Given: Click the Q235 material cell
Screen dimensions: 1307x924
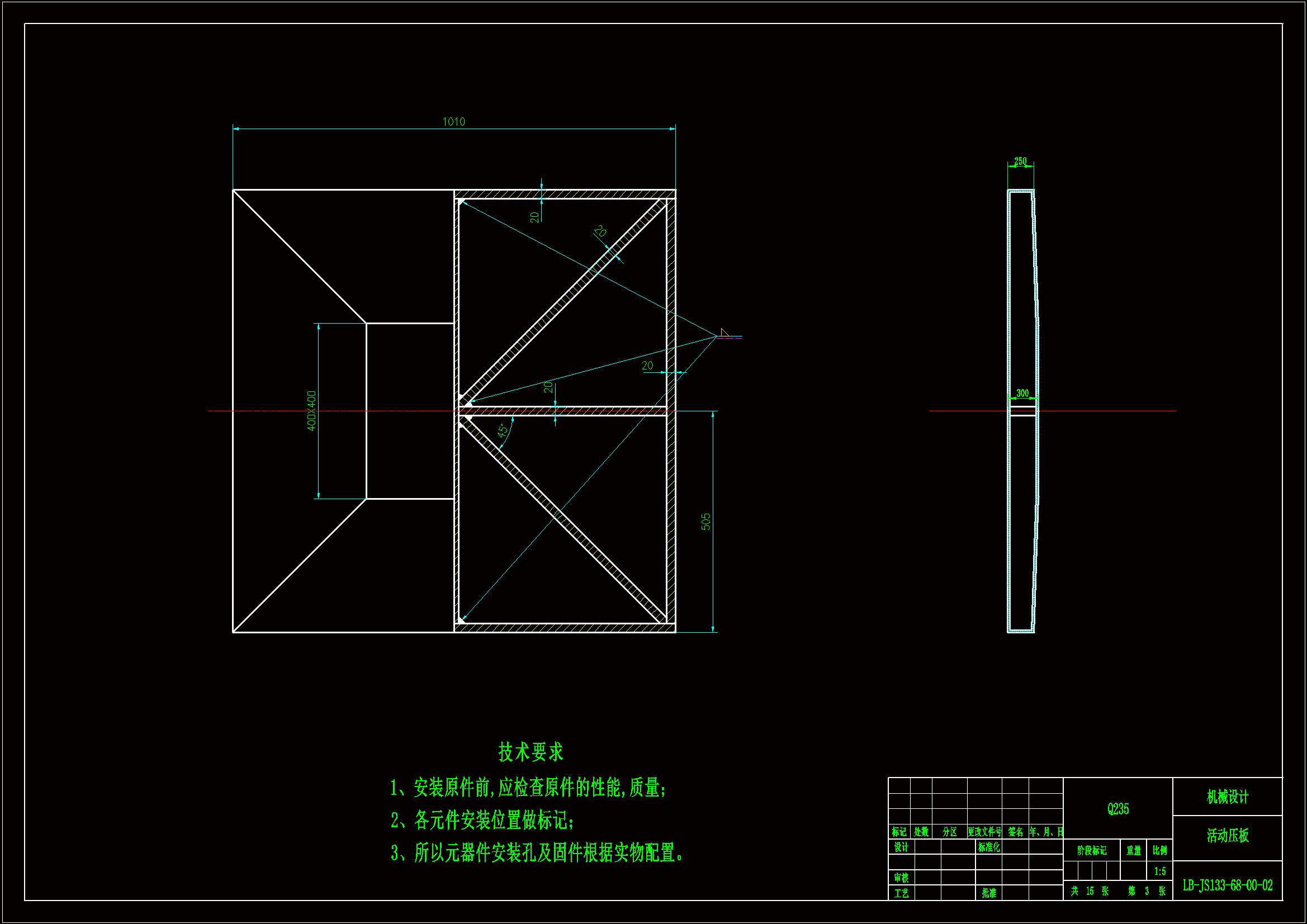Looking at the screenshot, I should pos(1118,809).
